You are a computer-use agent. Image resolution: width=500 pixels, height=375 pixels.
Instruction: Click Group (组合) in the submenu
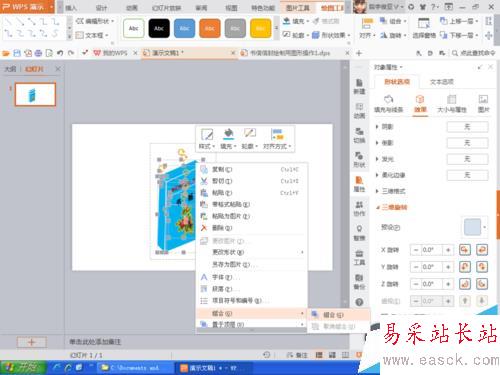(x=339, y=315)
